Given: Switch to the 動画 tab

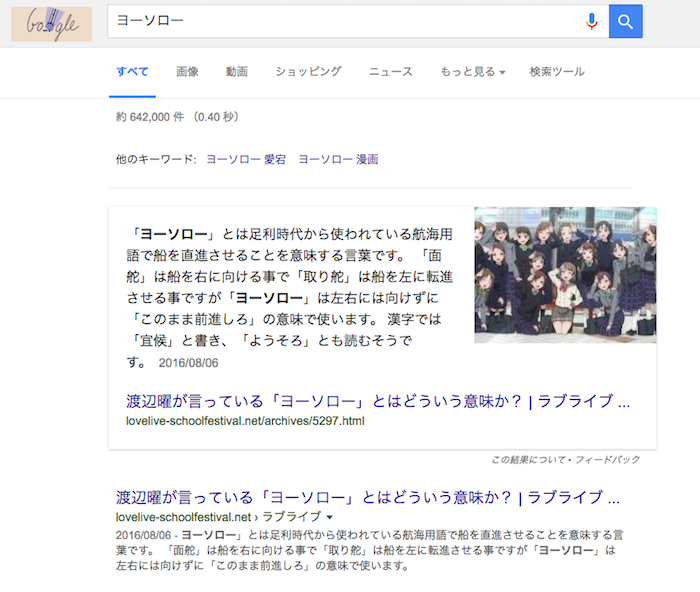Looking at the screenshot, I should [x=237, y=71].
